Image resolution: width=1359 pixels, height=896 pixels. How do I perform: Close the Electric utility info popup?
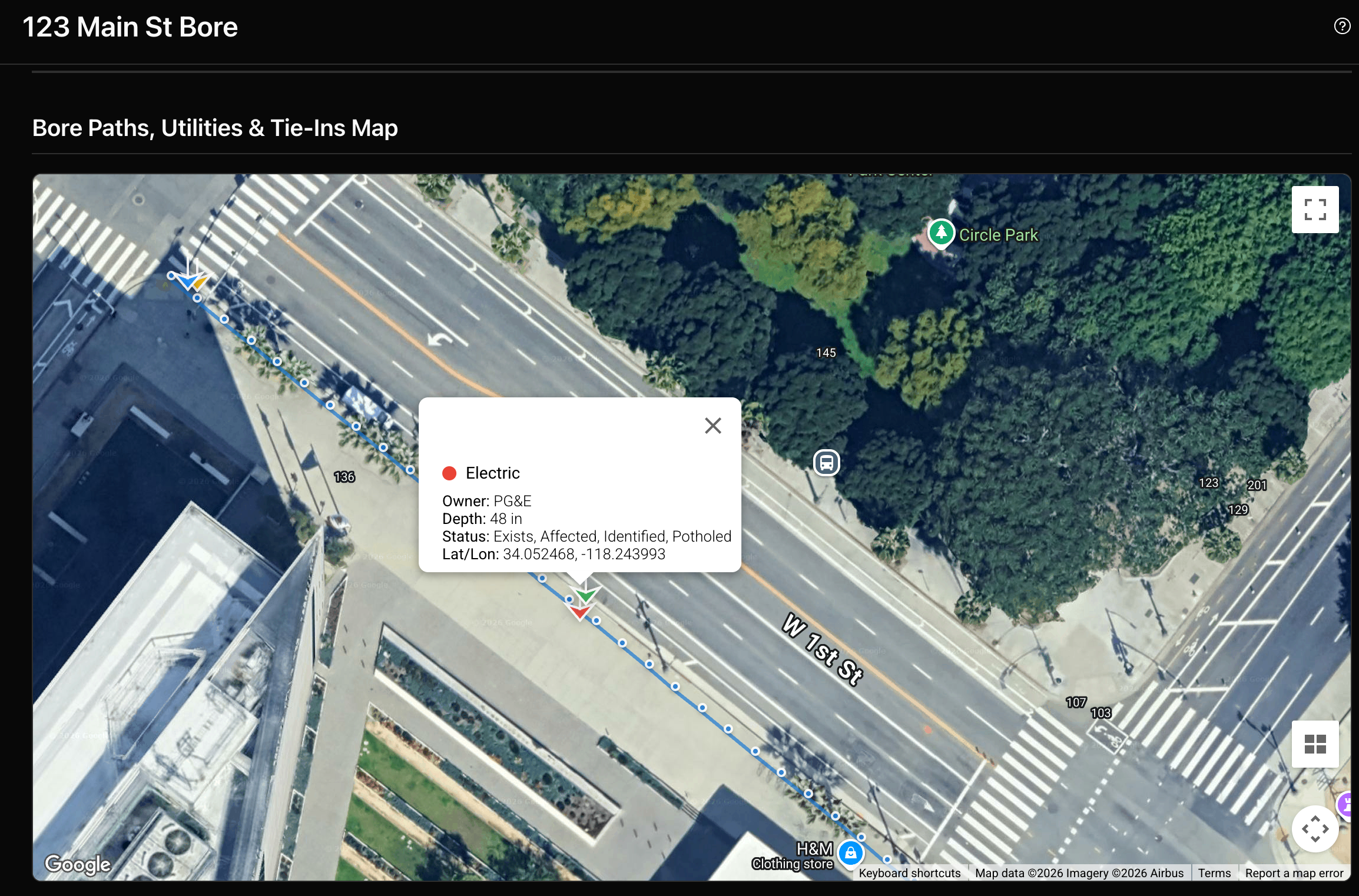pyautogui.click(x=712, y=425)
